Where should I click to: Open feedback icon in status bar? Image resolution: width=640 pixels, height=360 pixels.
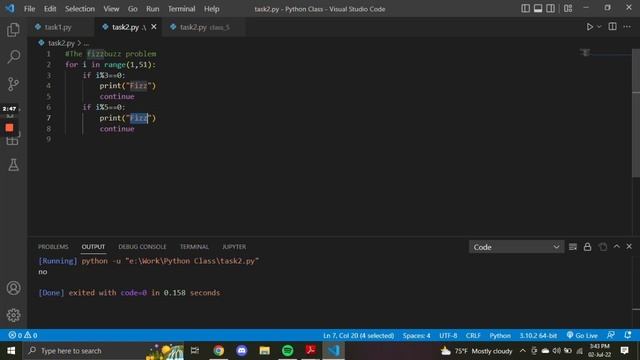pyautogui.click(x=611, y=335)
